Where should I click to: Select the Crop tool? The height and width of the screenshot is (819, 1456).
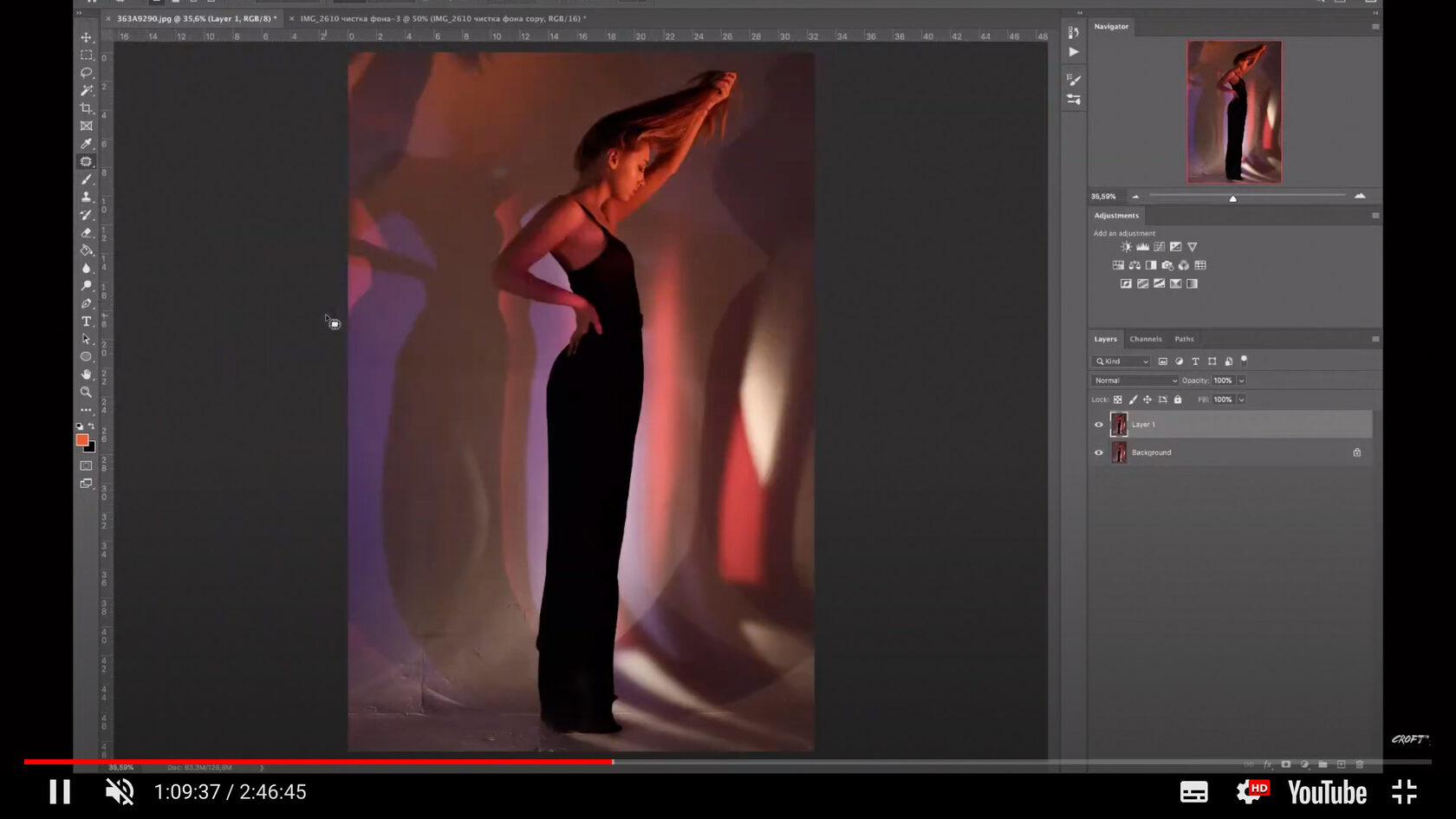pyautogui.click(x=87, y=108)
